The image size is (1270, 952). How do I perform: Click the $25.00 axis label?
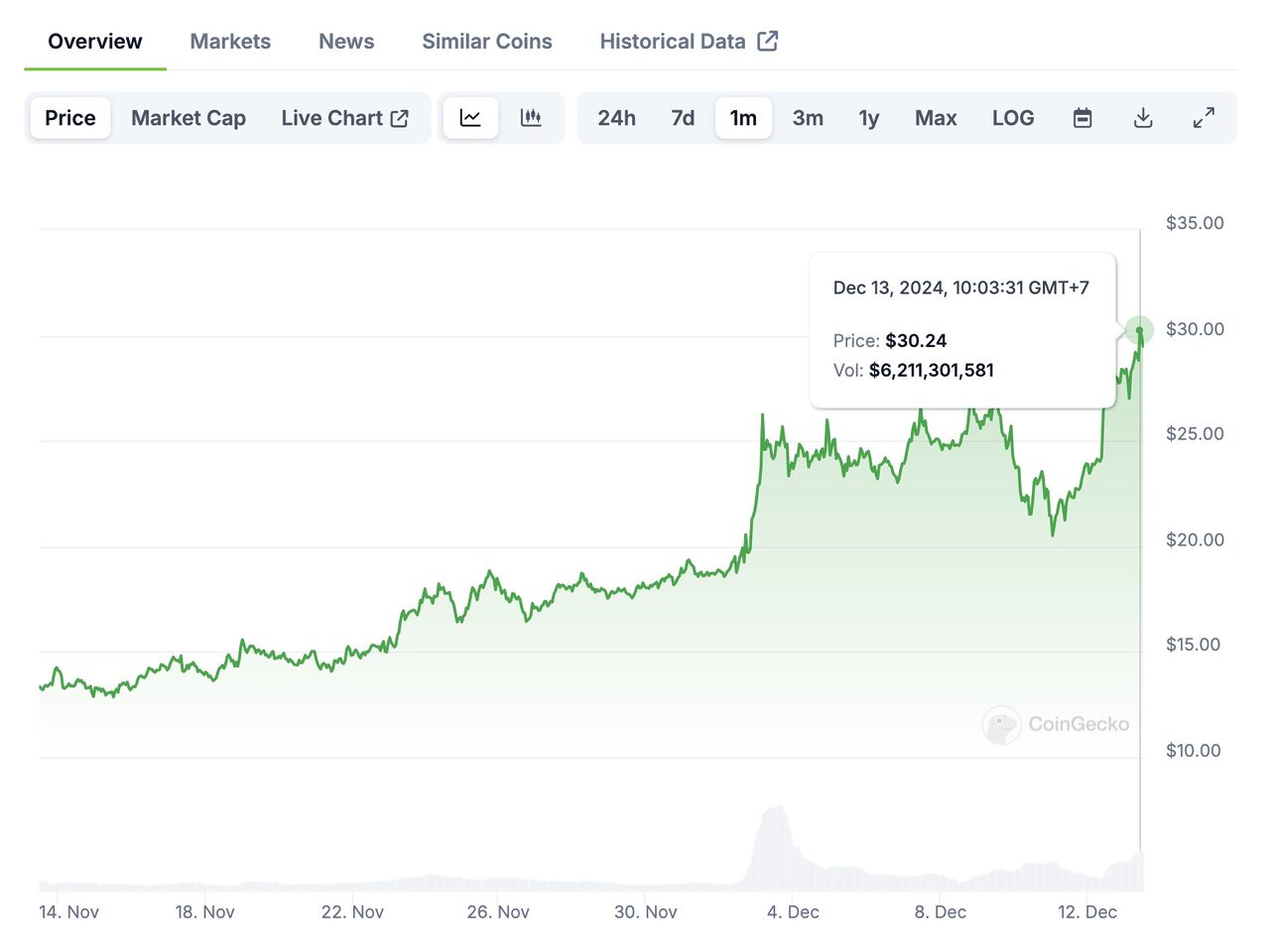(1195, 434)
